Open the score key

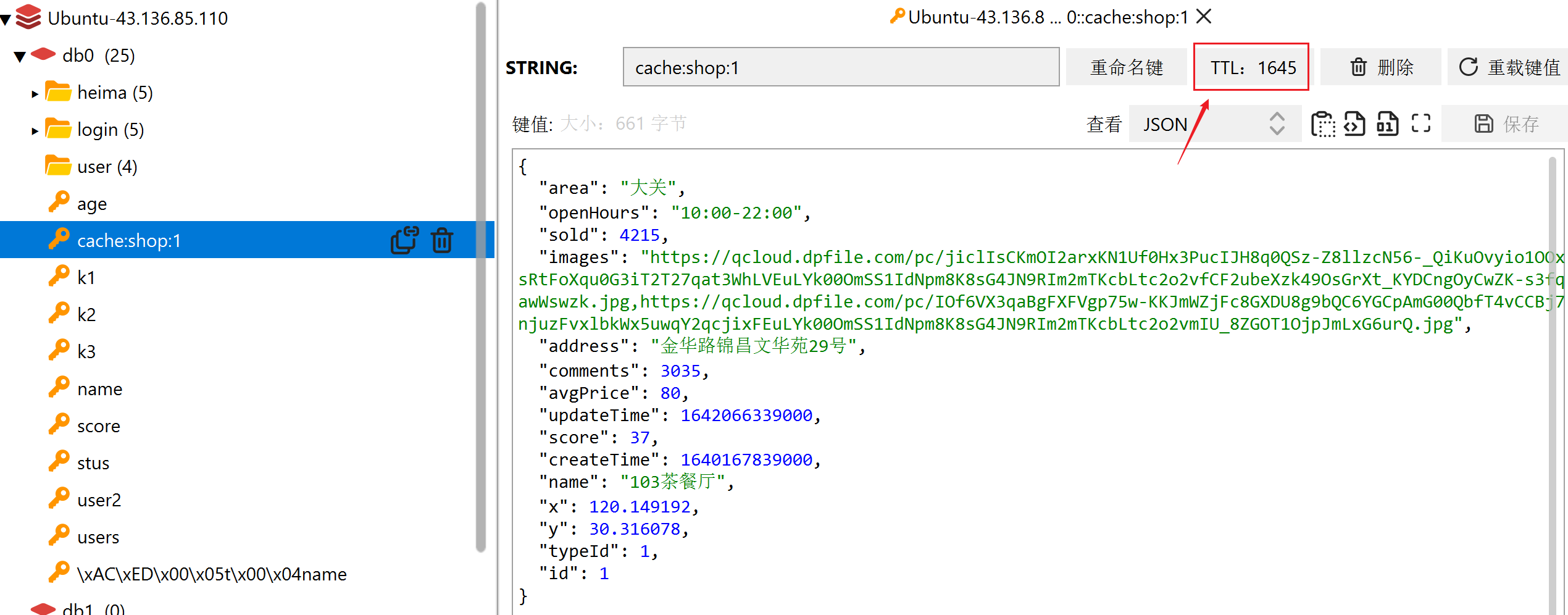pyautogui.click(x=99, y=426)
